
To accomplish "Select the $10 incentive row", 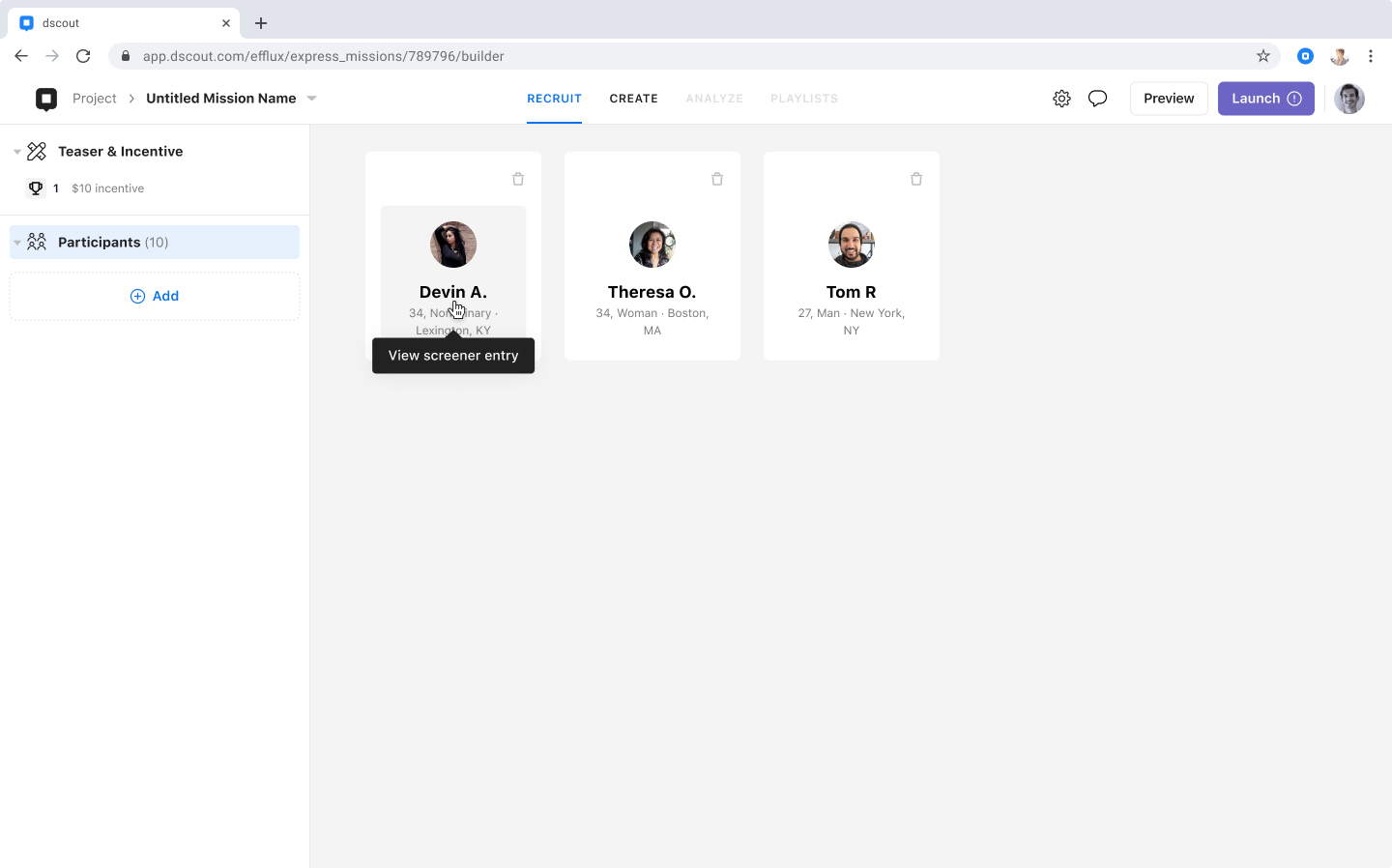I will pyautogui.click(x=155, y=188).
